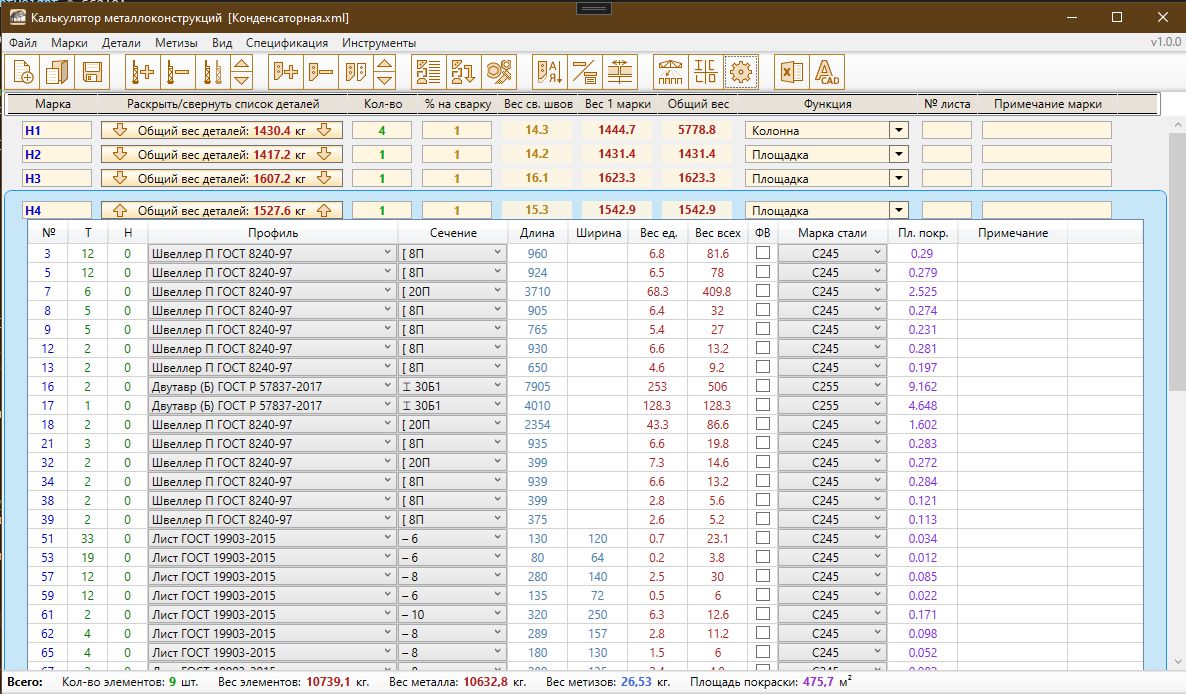The height and width of the screenshot is (694, 1186).
Task: Open the Детали menu
Action: pyautogui.click(x=122, y=43)
